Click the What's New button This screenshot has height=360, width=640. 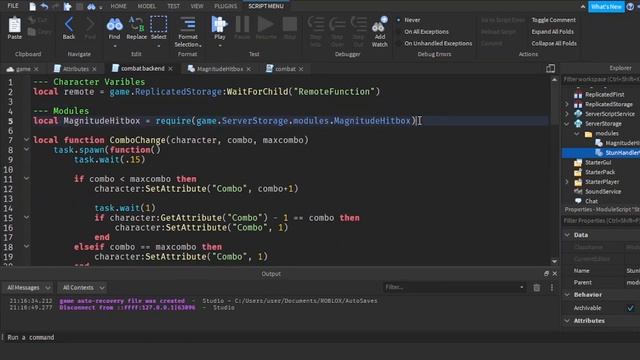click(x=606, y=7)
